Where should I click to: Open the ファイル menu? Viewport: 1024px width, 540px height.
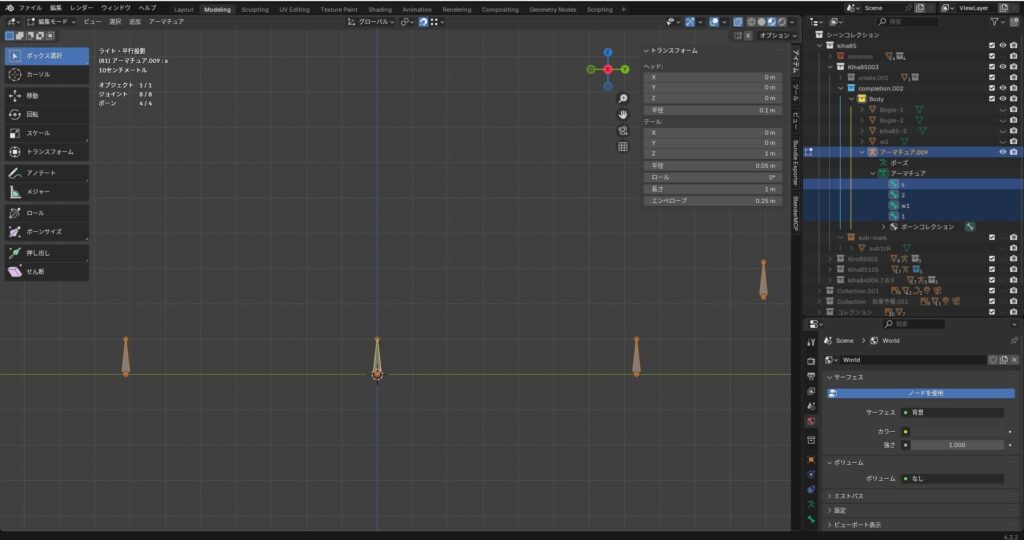pyautogui.click(x=30, y=7)
